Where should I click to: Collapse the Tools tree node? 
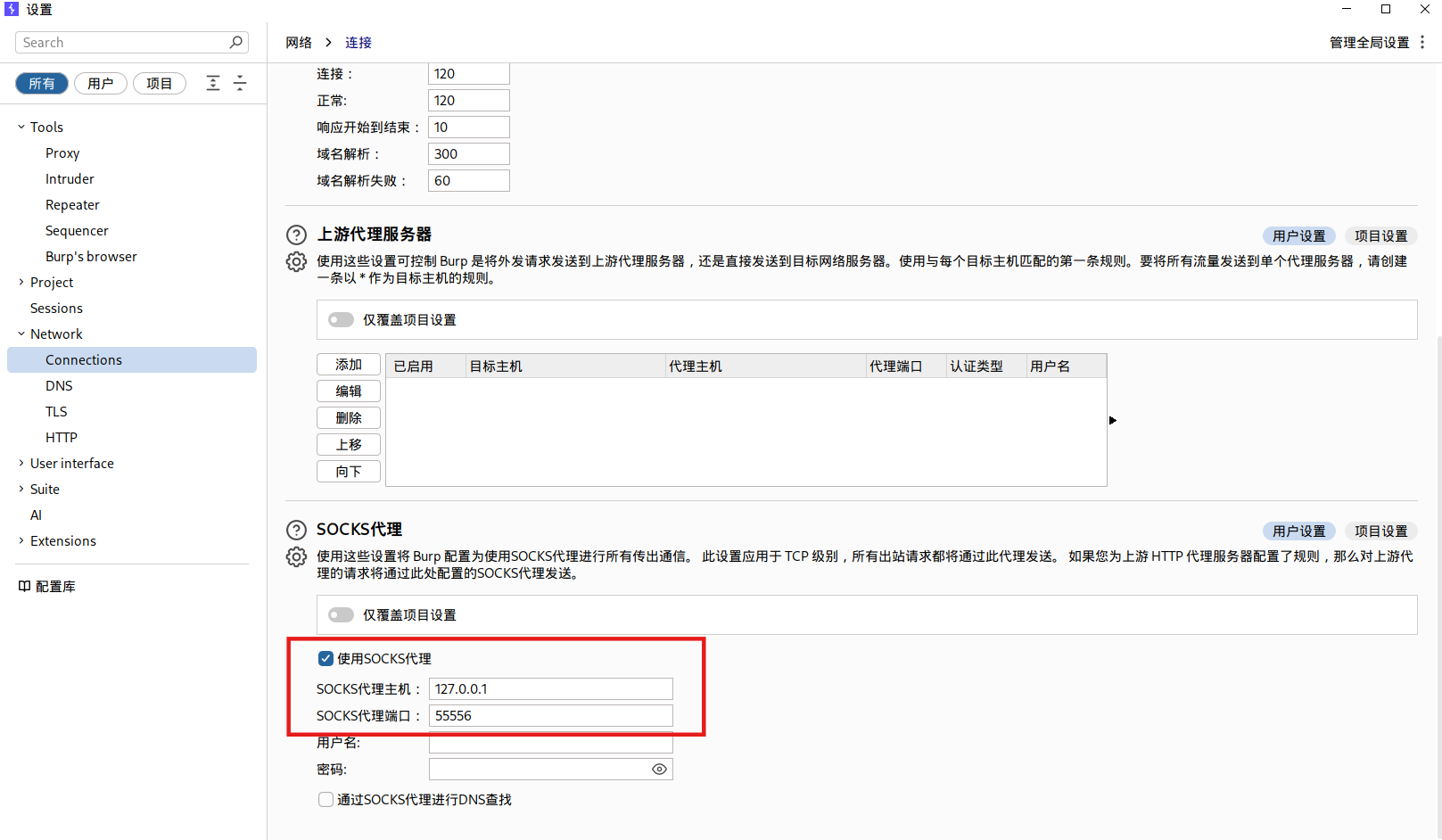(x=21, y=127)
